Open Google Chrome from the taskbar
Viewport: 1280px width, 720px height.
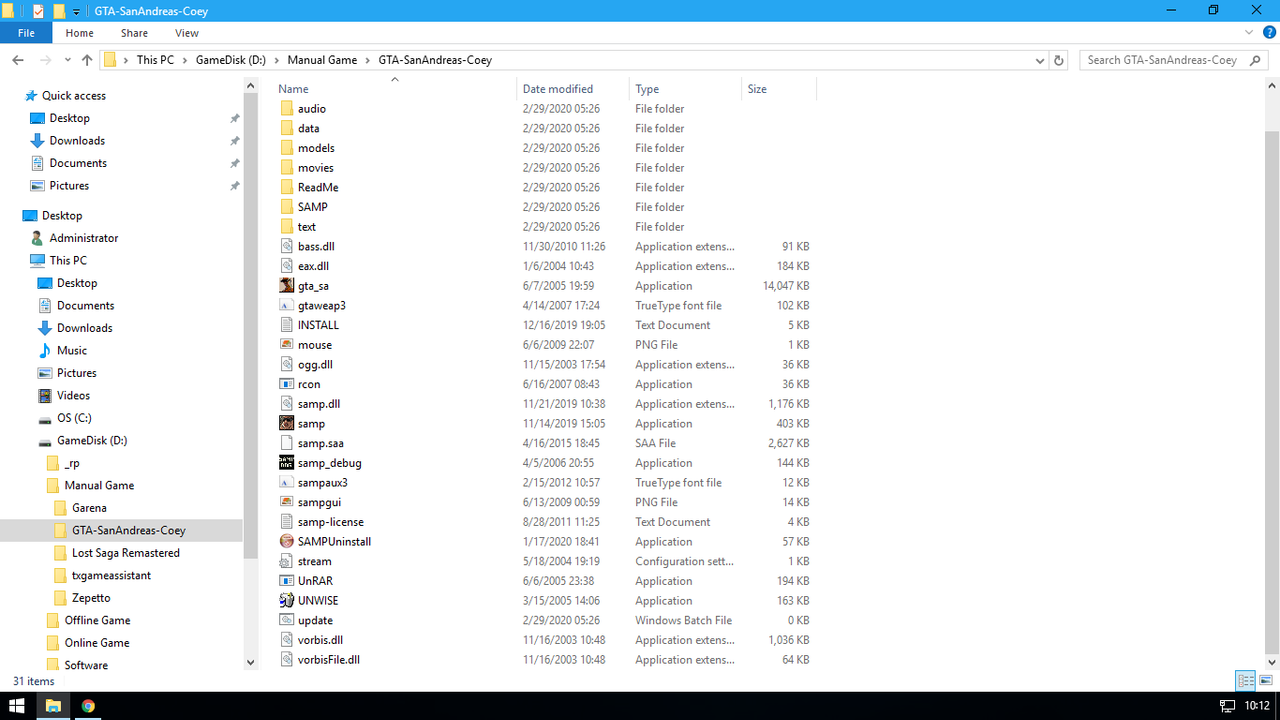(x=88, y=706)
